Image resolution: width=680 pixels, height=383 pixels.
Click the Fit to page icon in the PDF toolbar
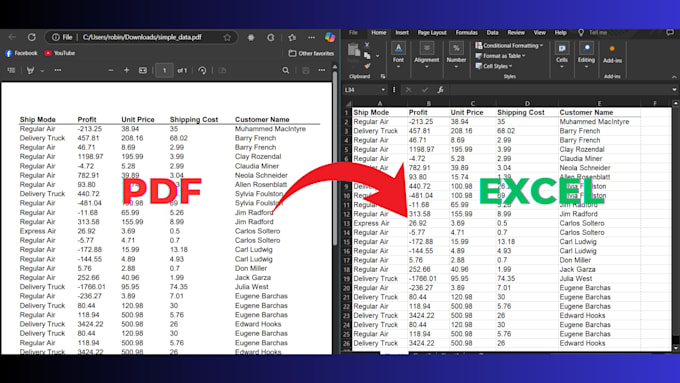point(143,70)
